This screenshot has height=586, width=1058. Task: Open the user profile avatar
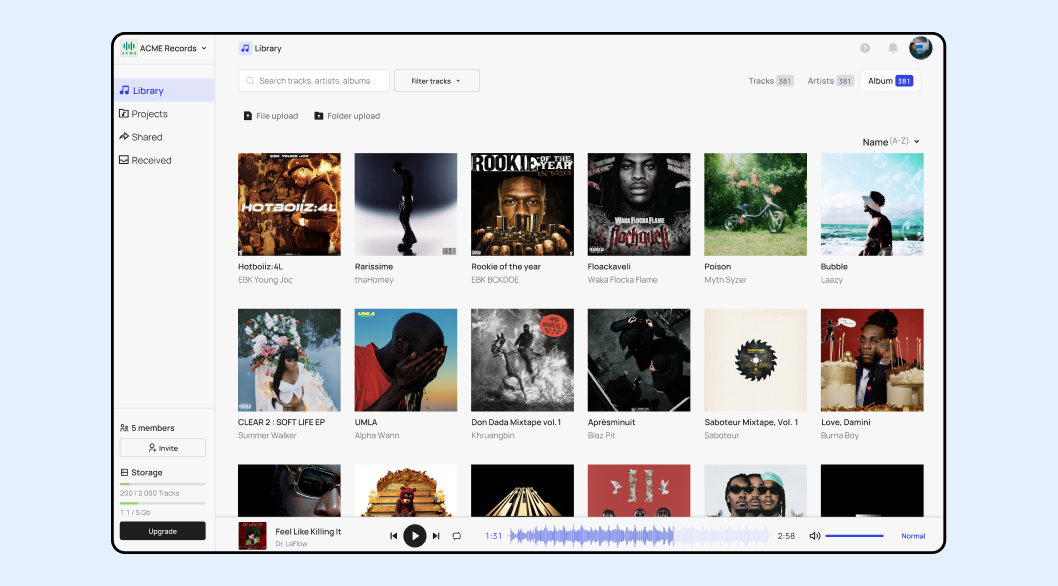coord(920,48)
